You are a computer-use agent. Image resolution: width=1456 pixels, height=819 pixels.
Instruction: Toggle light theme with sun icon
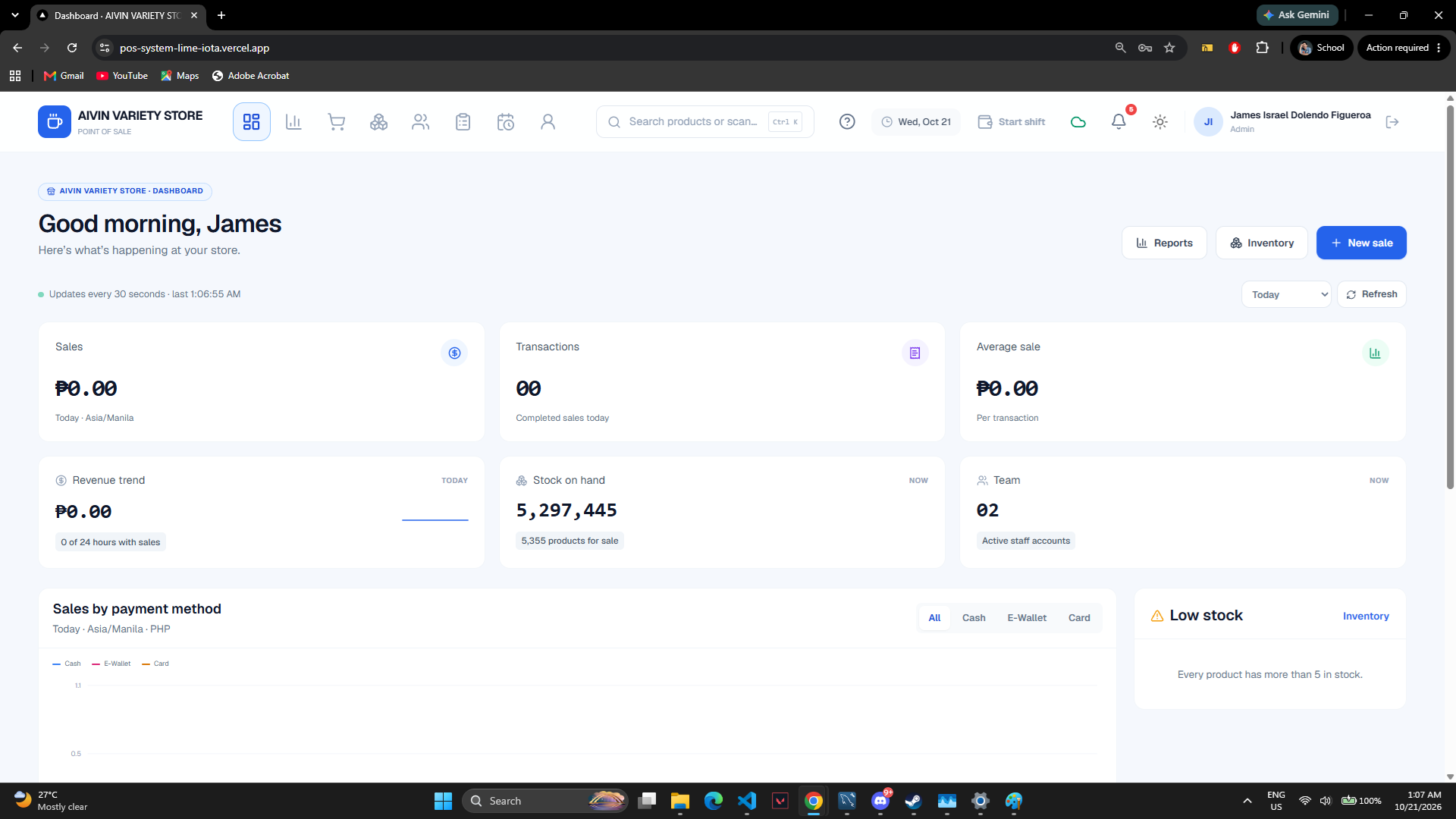click(x=1159, y=122)
